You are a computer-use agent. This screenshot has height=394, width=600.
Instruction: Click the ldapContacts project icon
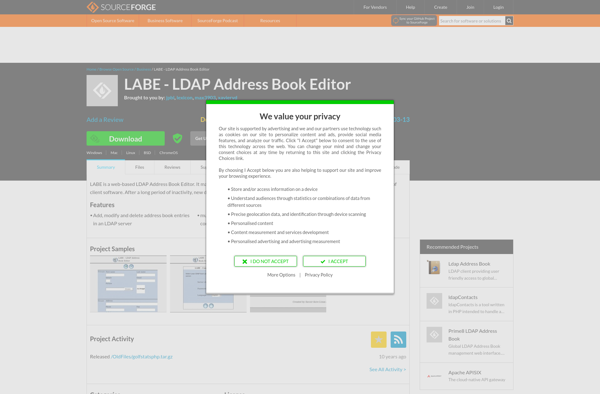point(434,301)
